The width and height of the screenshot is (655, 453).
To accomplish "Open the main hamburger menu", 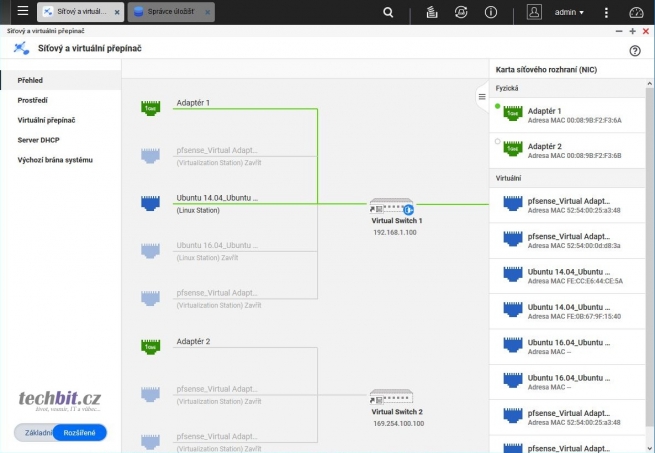I will 22,12.
